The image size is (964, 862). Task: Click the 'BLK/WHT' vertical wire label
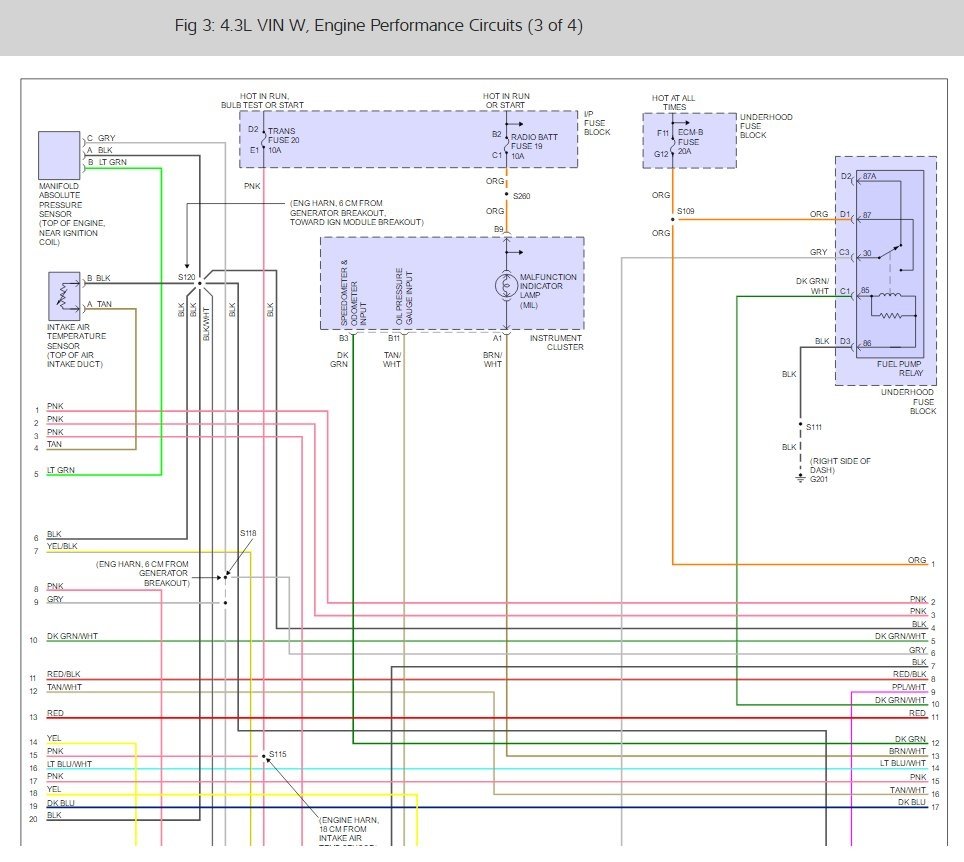(x=207, y=324)
